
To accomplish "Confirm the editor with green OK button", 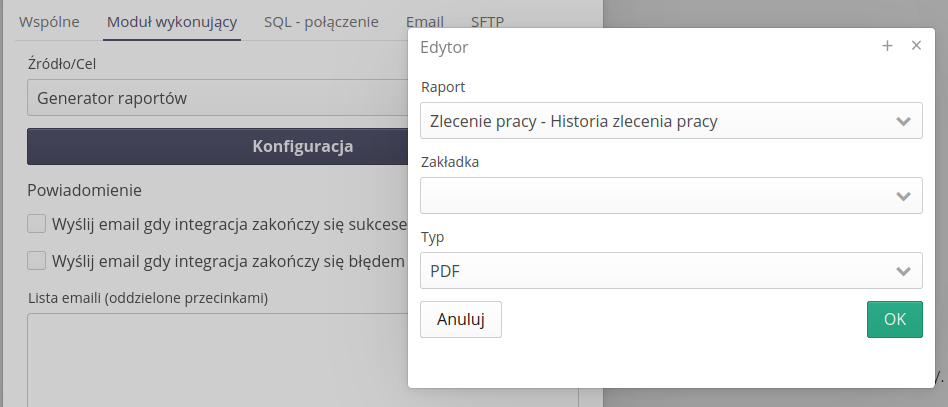I will (894, 320).
